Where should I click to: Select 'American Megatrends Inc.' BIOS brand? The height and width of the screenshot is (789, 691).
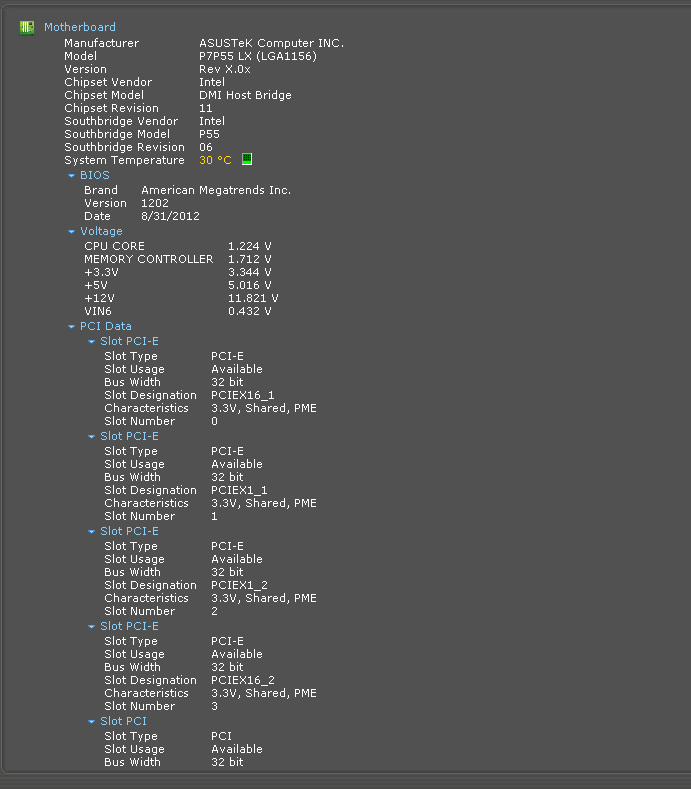click(216, 190)
